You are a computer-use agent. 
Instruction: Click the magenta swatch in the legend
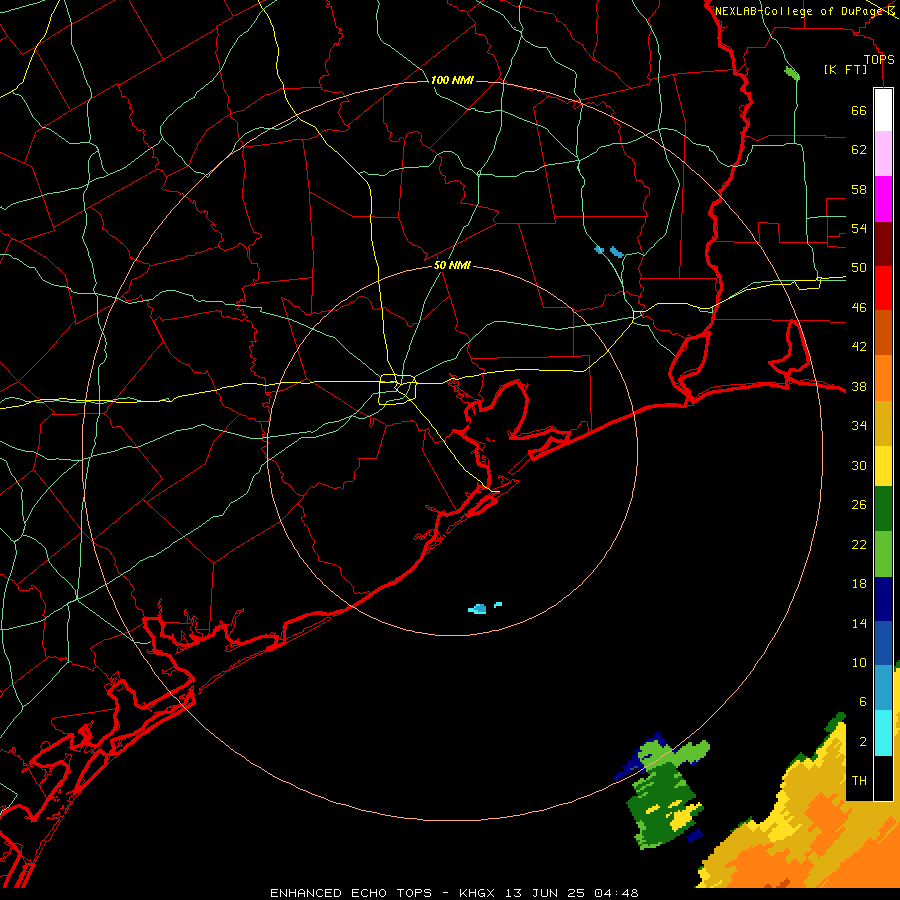(883, 199)
